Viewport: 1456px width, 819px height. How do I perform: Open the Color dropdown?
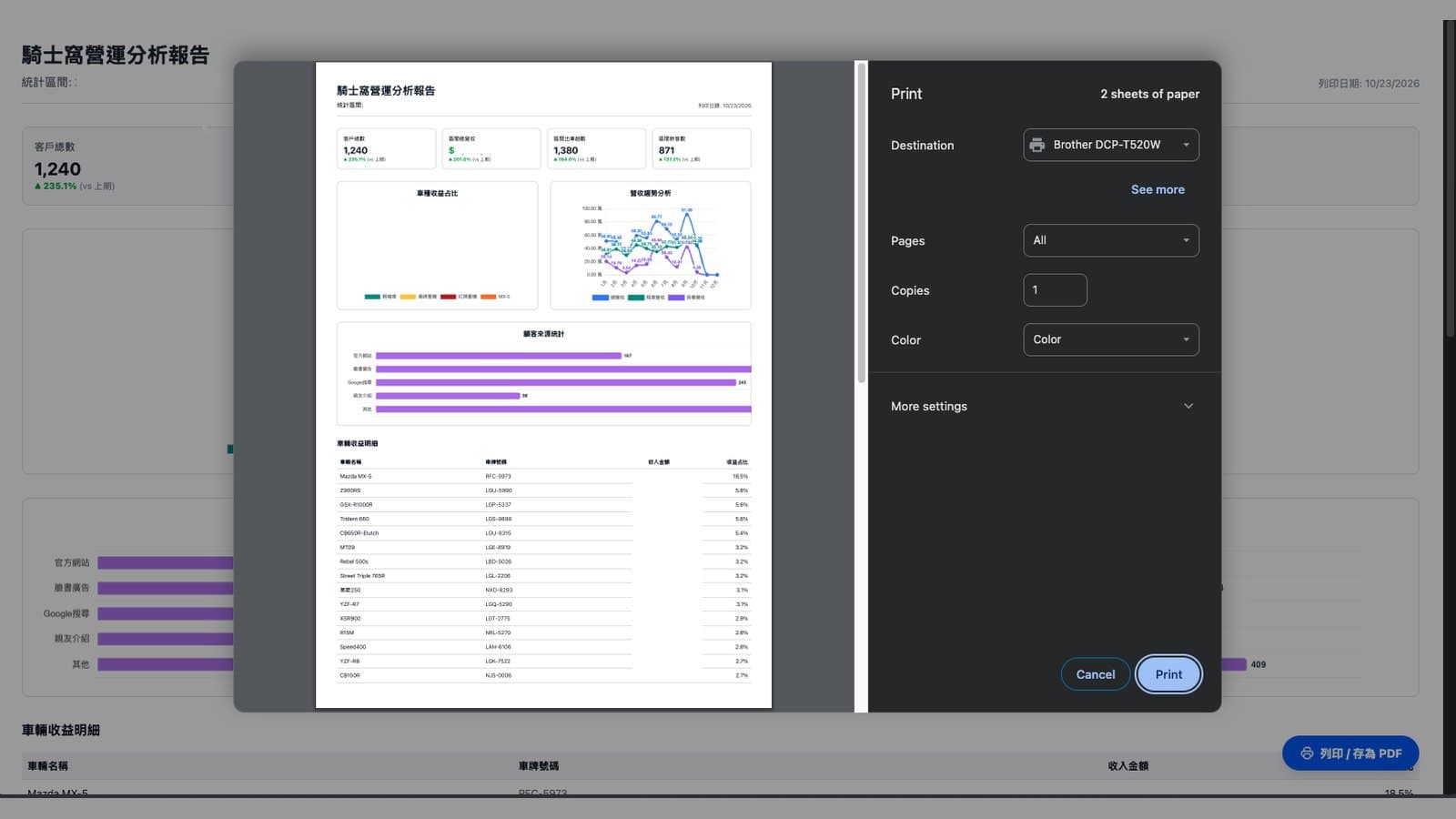coord(1110,339)
